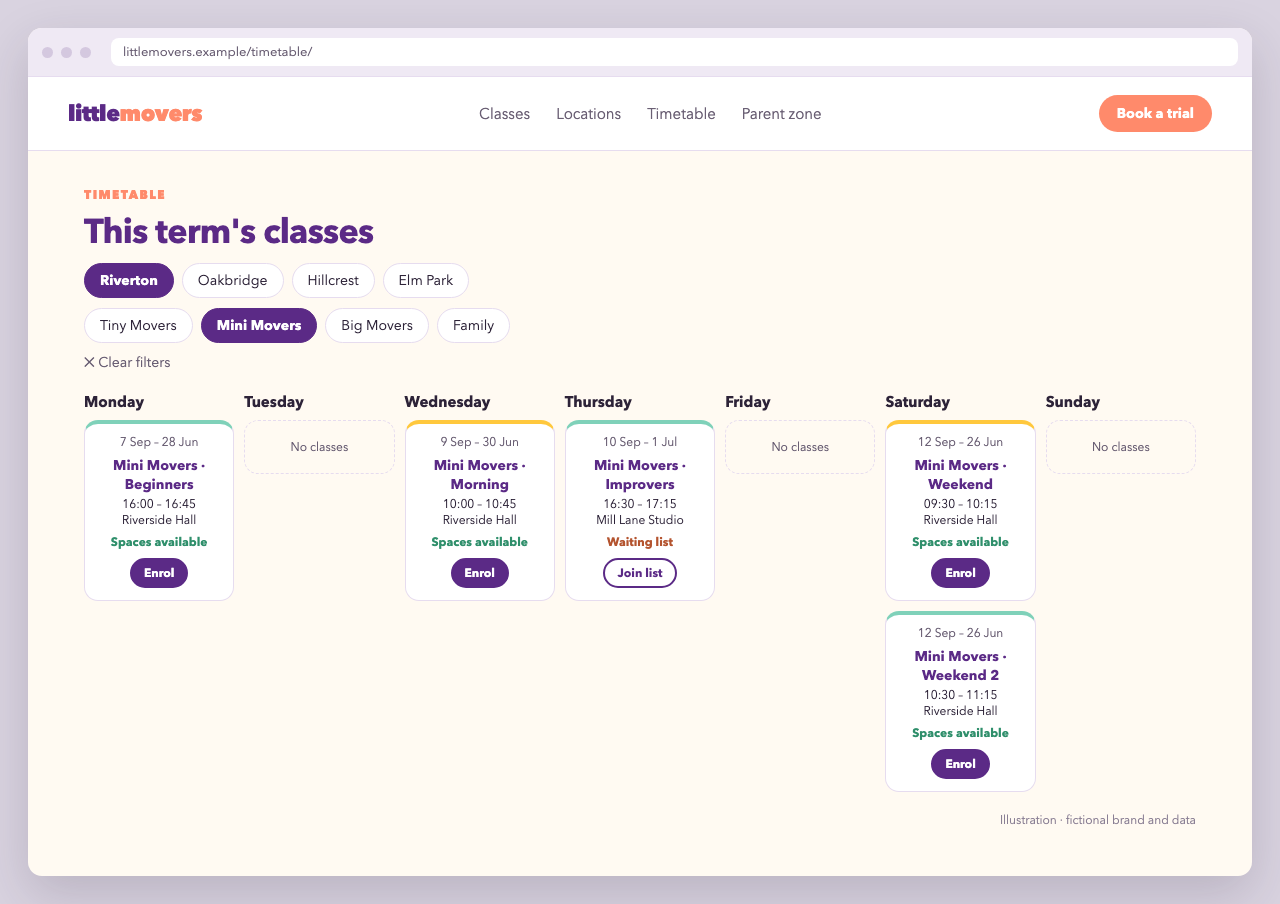This screenshot has width=1280, height=904.
Task: Select the Hillcrest location filter
Action: coord(333,280)
